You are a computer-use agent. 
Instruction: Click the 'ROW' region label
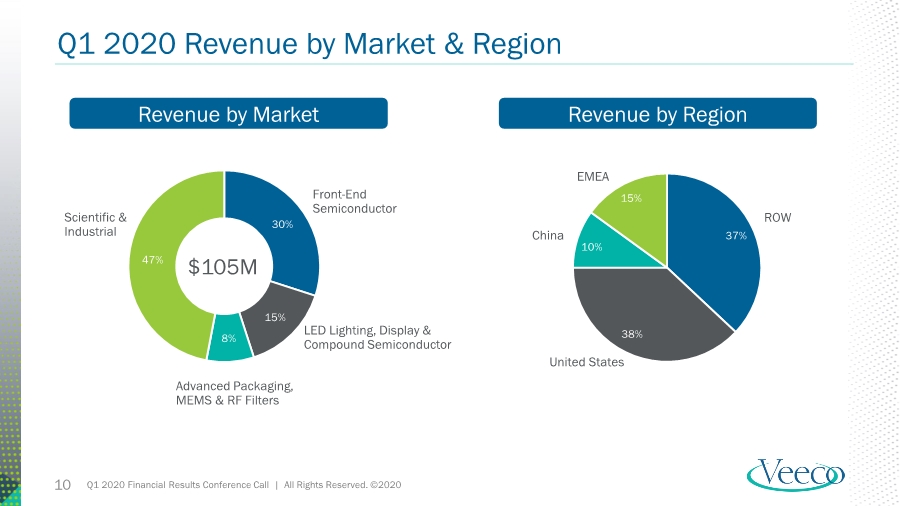point(777,217)
